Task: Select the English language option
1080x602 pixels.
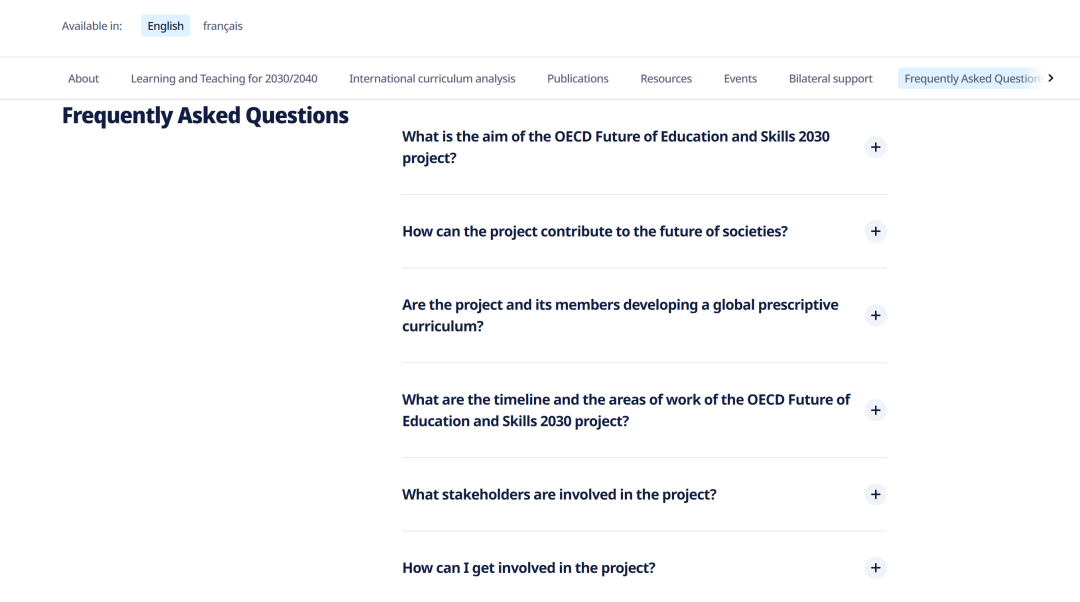Action: coord(165,26)
